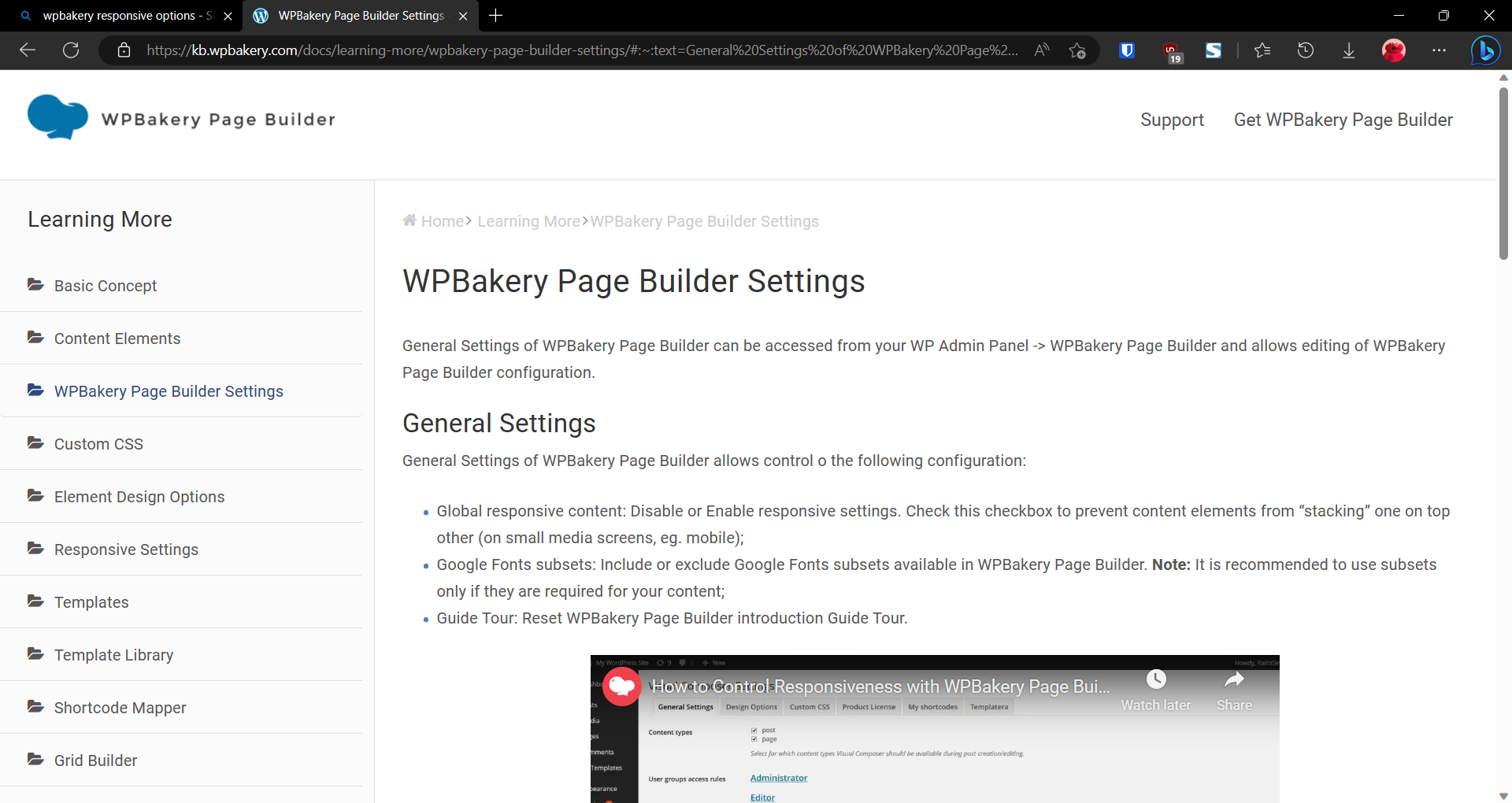Image resolution: width=1512 pixels, height=803 pixels.
Task: Click the 'General Settings' heading
Action: 498,424
